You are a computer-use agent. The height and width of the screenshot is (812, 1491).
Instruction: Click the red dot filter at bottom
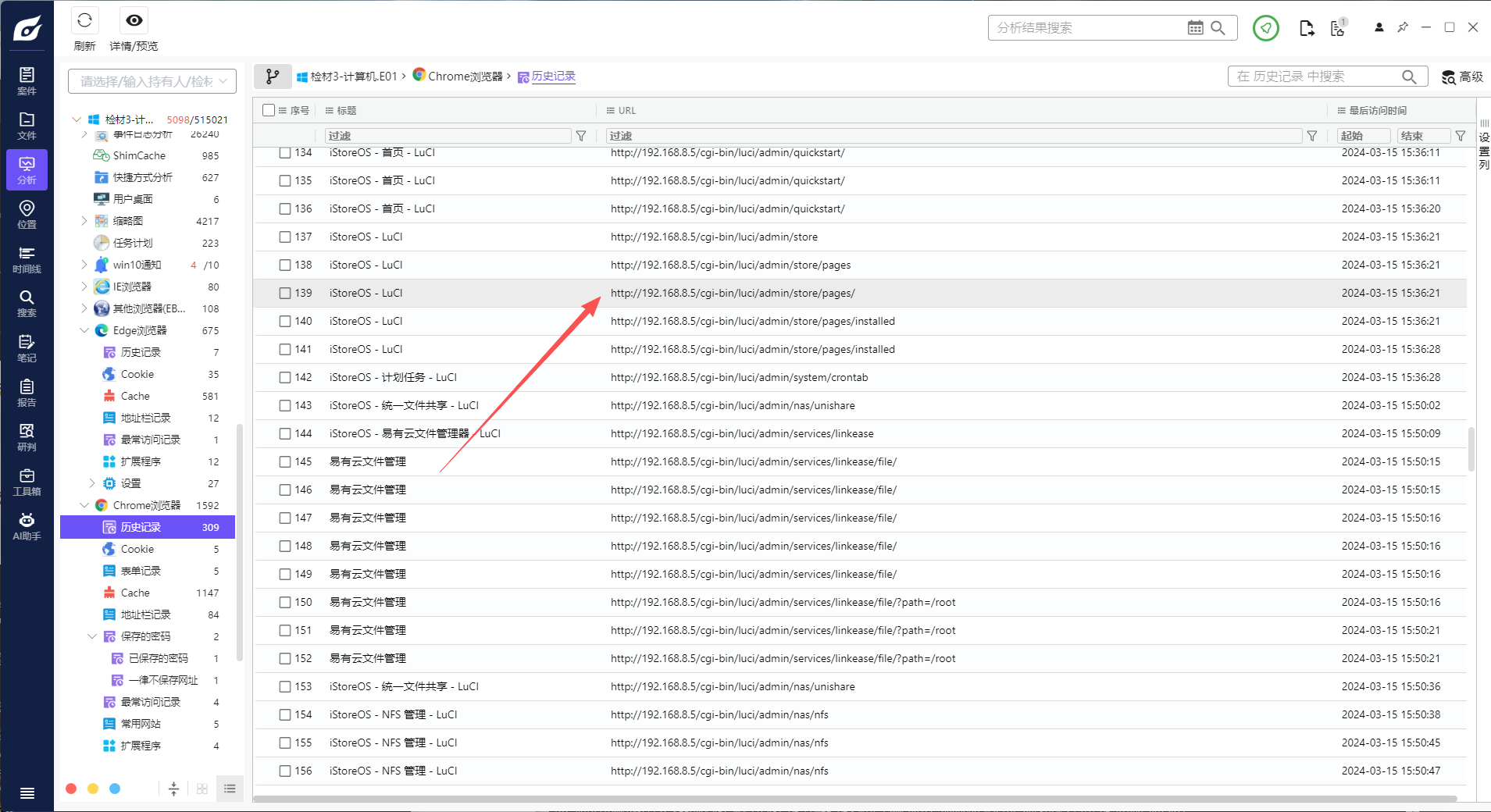point(71,789)
